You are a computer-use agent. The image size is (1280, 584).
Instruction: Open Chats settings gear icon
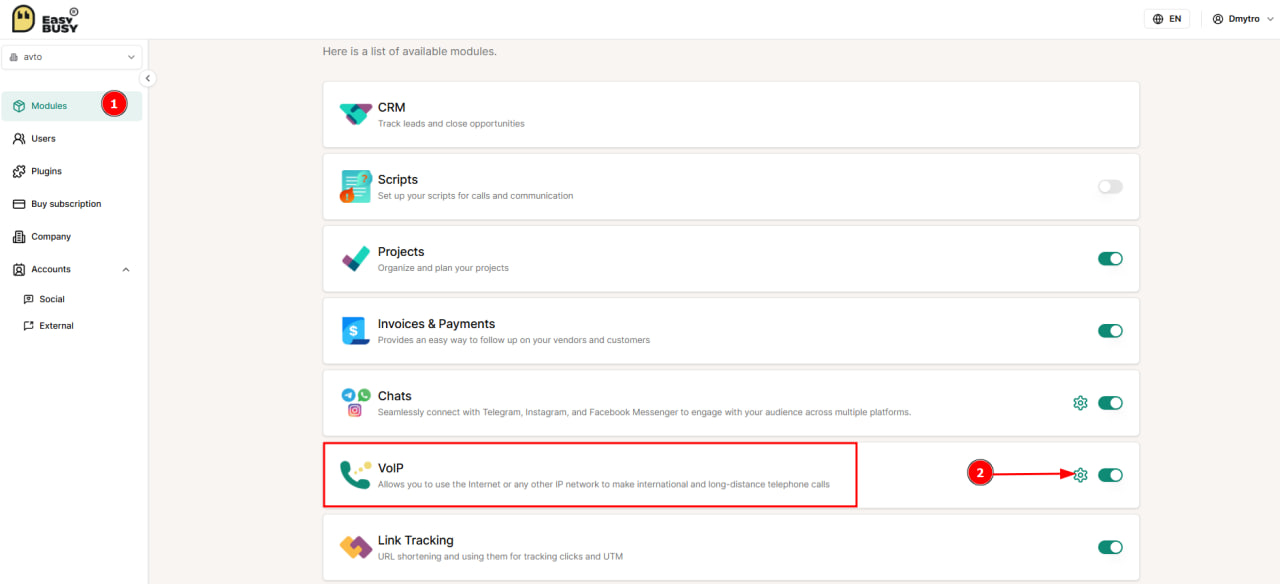click(1080, 403)
